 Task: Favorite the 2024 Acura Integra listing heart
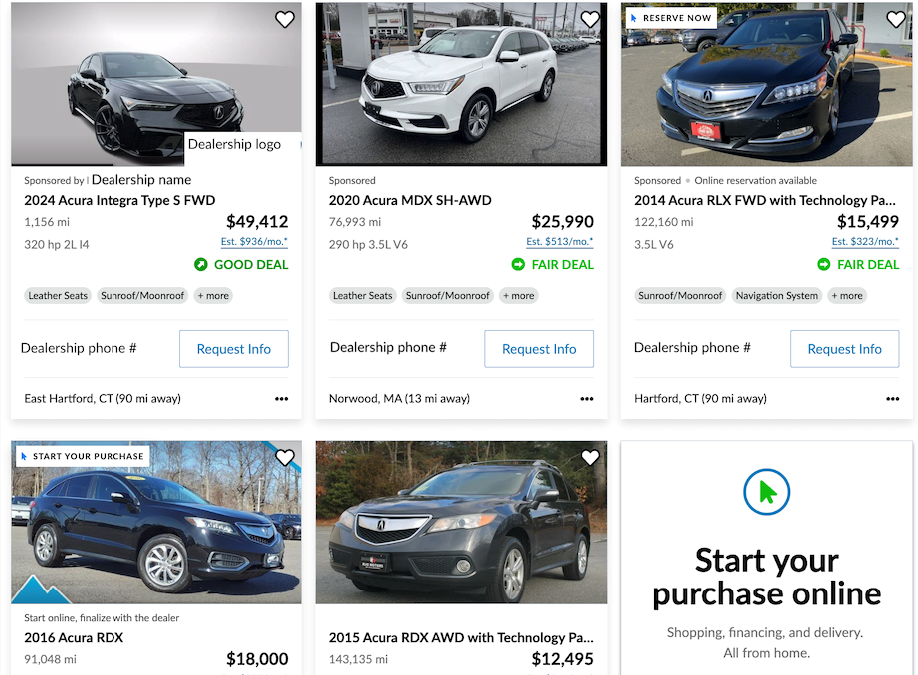point(285,20)
